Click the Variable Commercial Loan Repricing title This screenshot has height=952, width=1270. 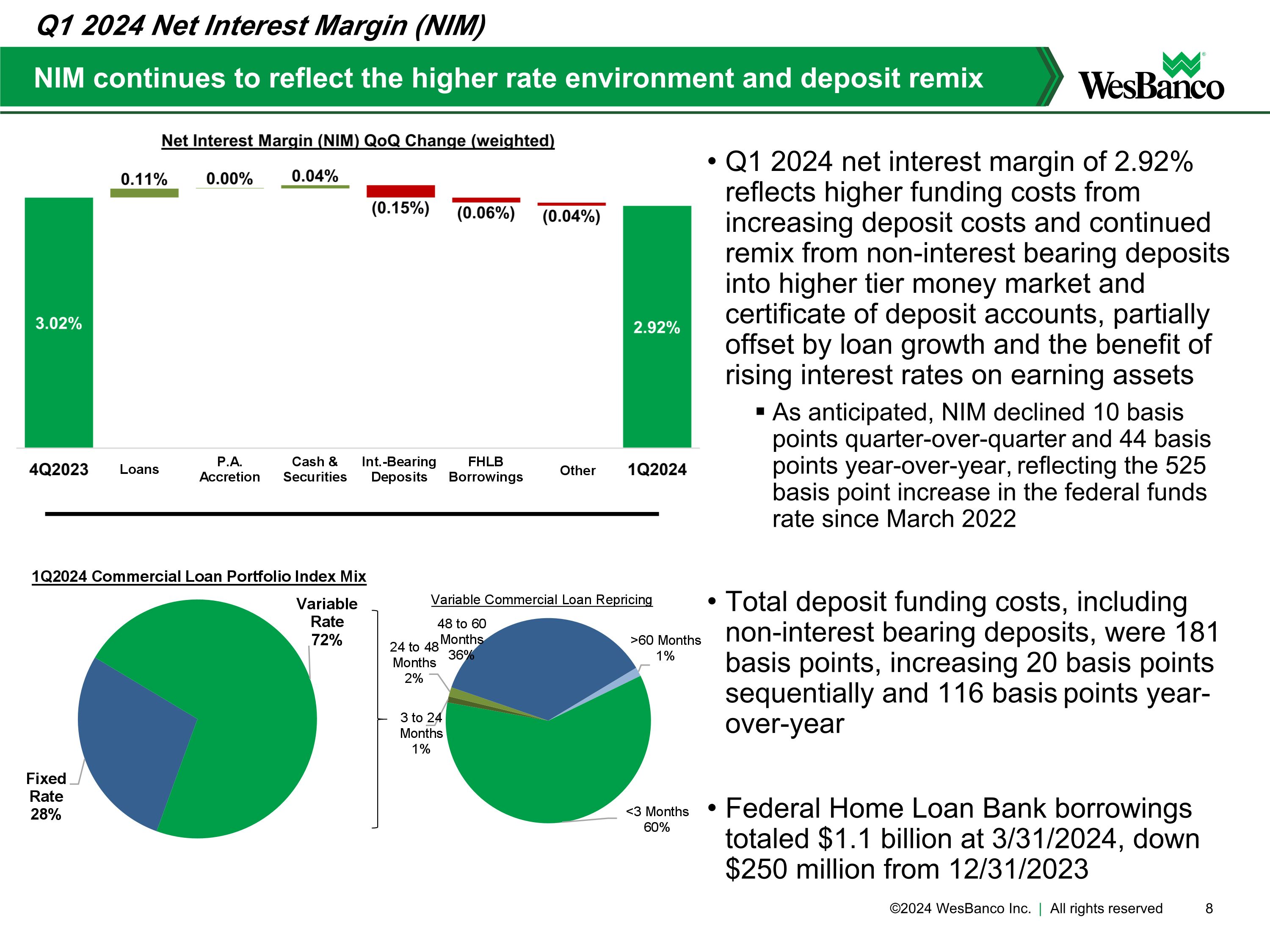tap(541, 600)
